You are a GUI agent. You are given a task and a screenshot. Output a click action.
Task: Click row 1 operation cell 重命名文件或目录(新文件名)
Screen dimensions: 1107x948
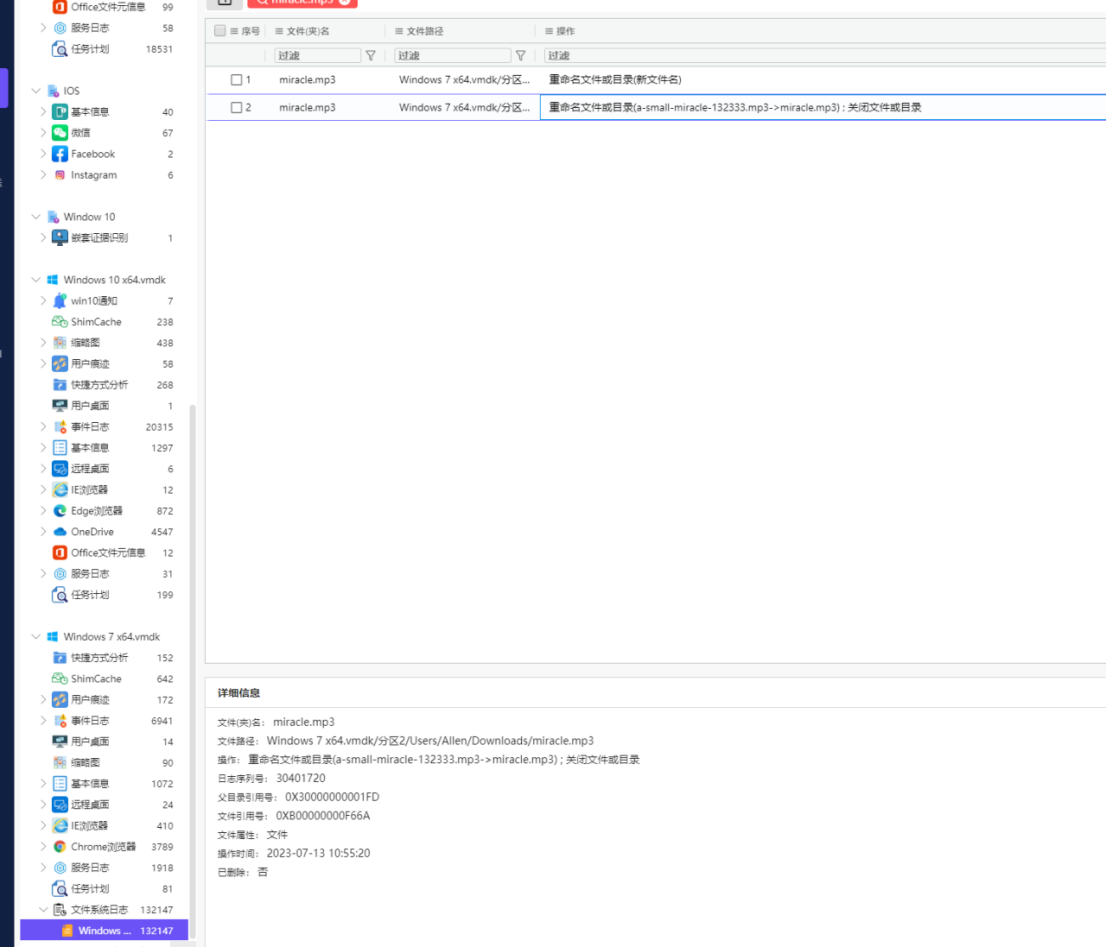click(x=615, y=80)
